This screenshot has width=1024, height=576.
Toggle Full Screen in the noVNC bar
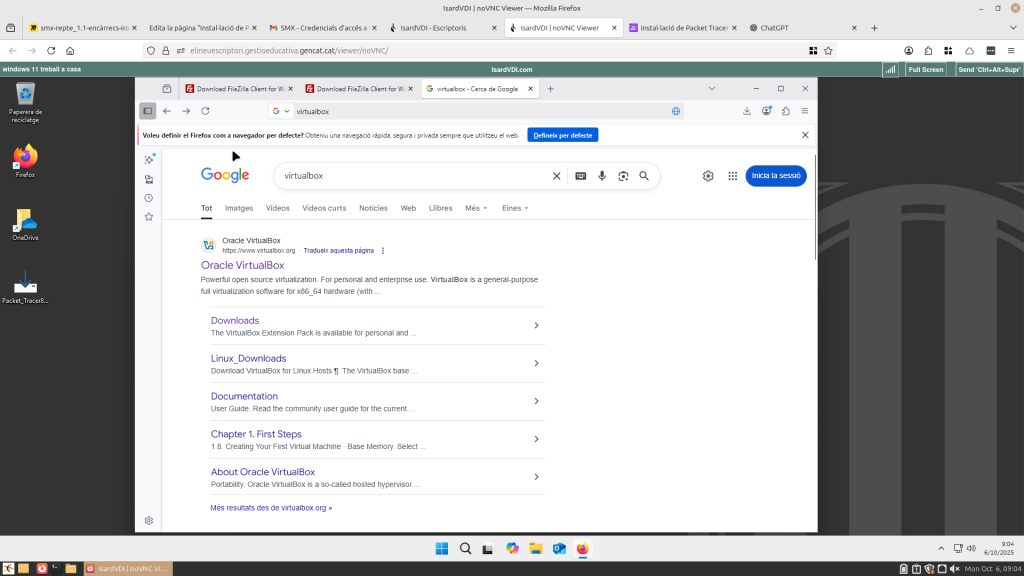coord(925,70)
